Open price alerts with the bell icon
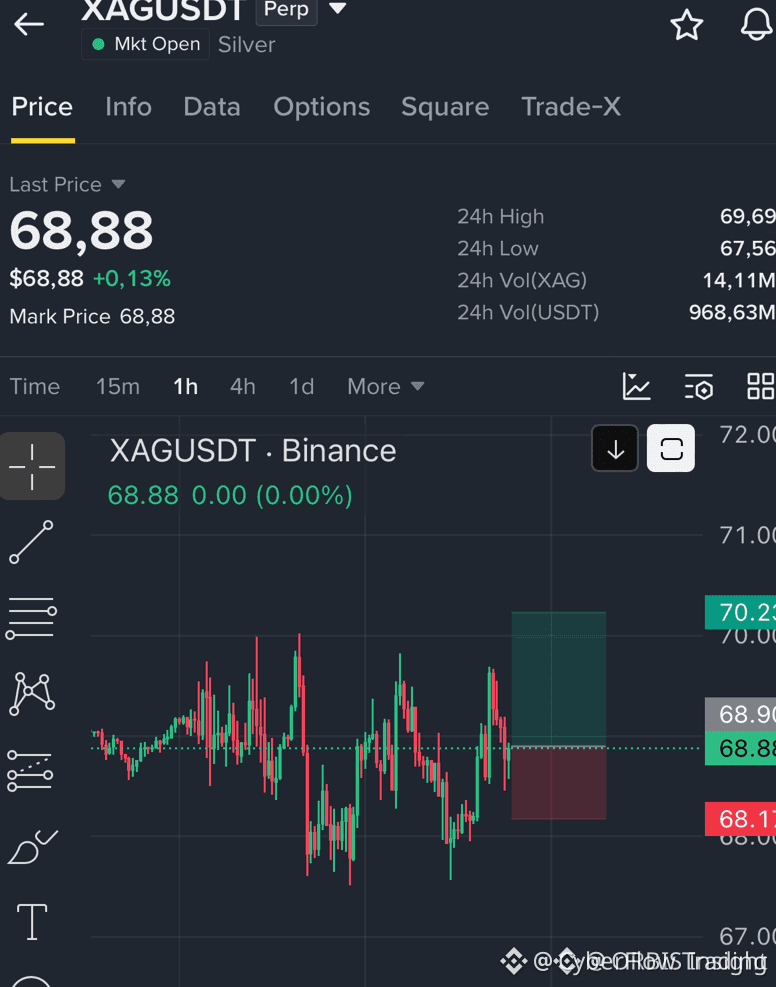 tap(756, 25)
